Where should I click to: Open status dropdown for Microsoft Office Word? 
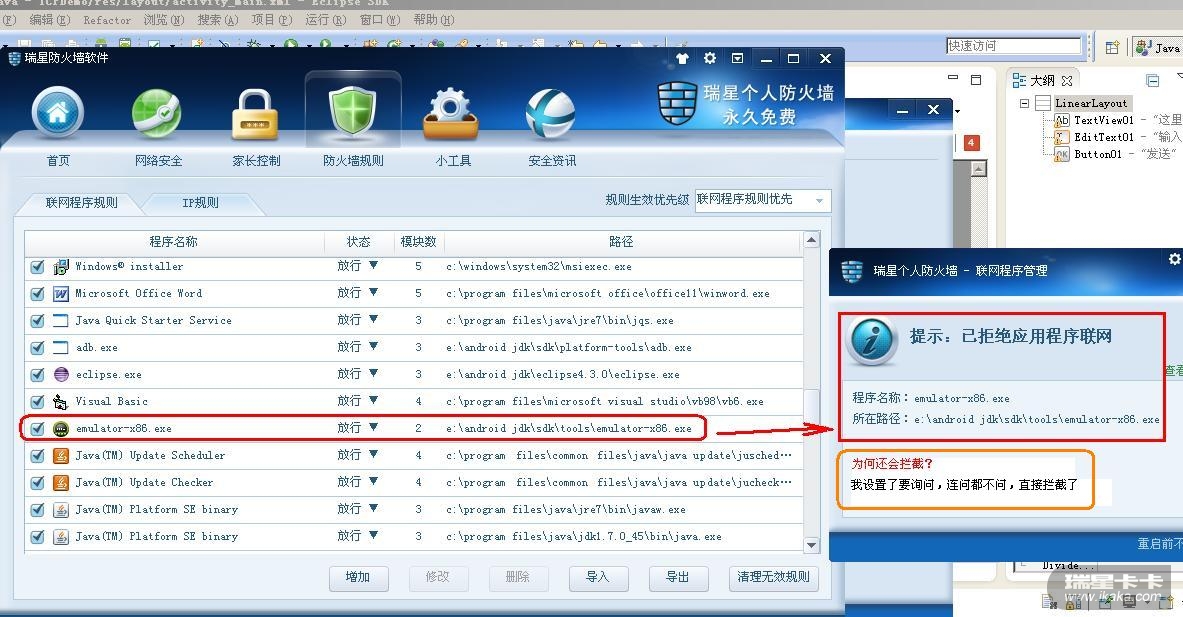click(x=373, y=293)
